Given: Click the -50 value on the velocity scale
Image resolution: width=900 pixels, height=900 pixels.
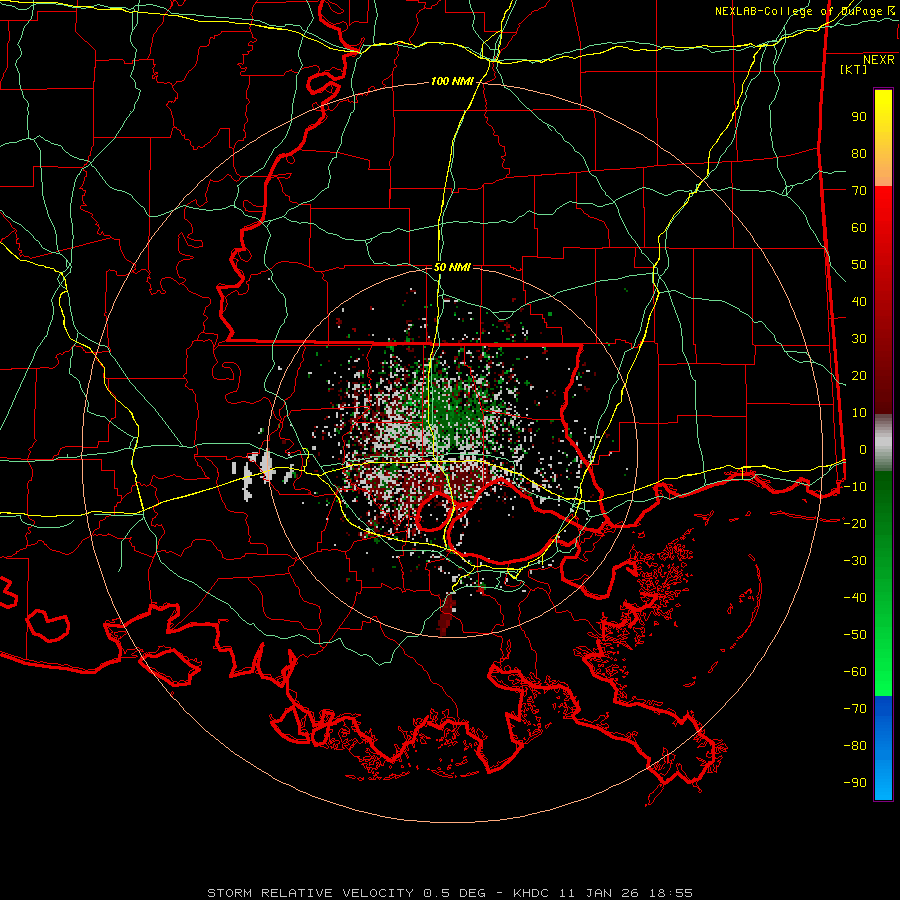Looking at the screenshot, I should click(855, 634).
